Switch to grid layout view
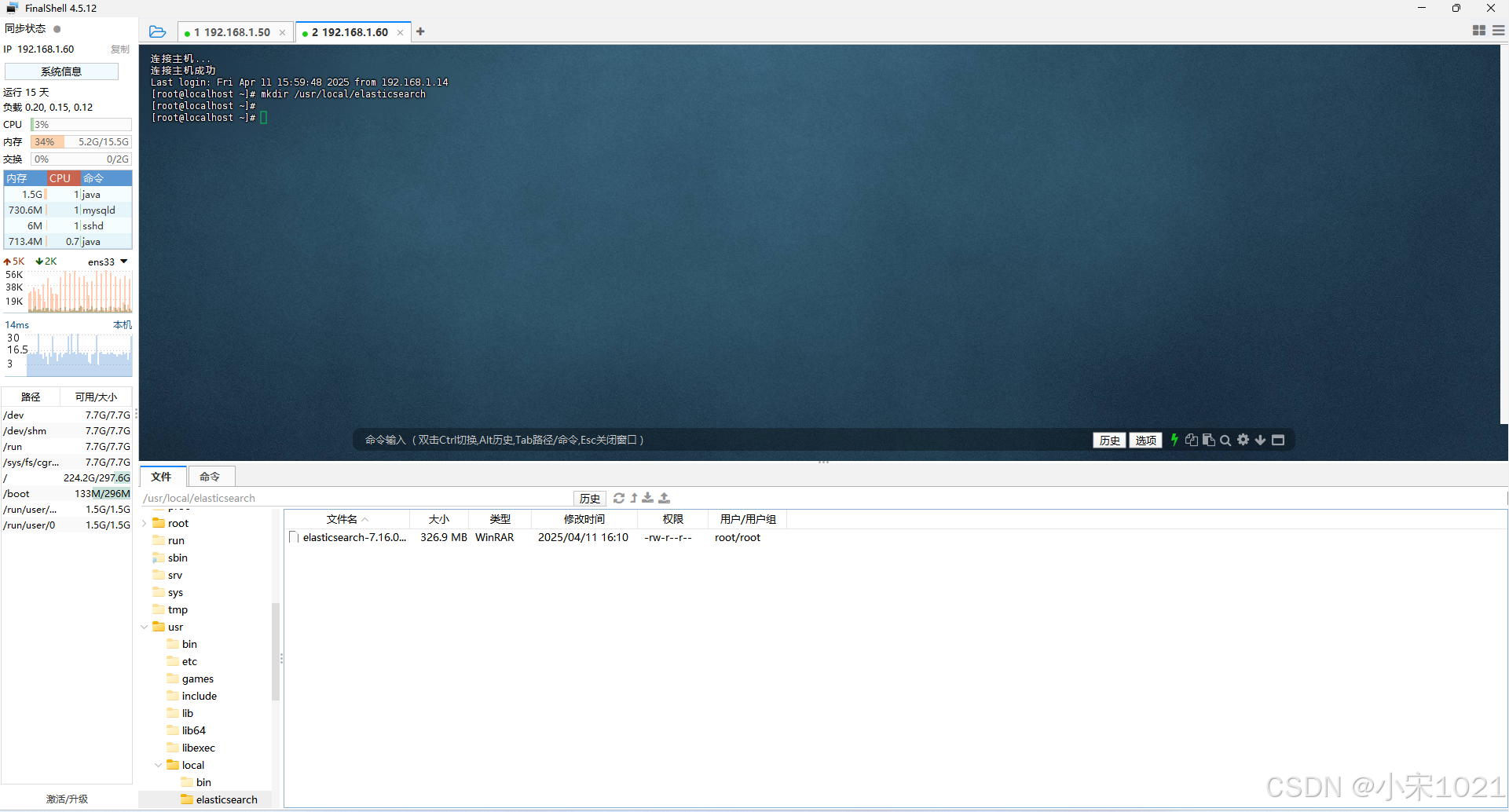The height and width of the screenshot is (812, 1509). (x=1478, y=31)
